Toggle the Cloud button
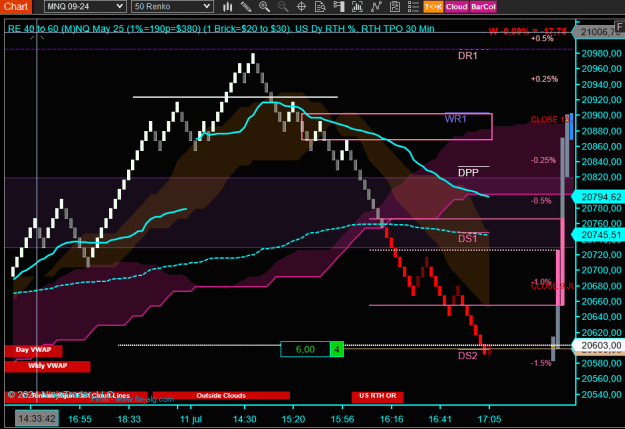Image resolution: width=625 pixels, height=429 pixels. (x=456, y=6)
